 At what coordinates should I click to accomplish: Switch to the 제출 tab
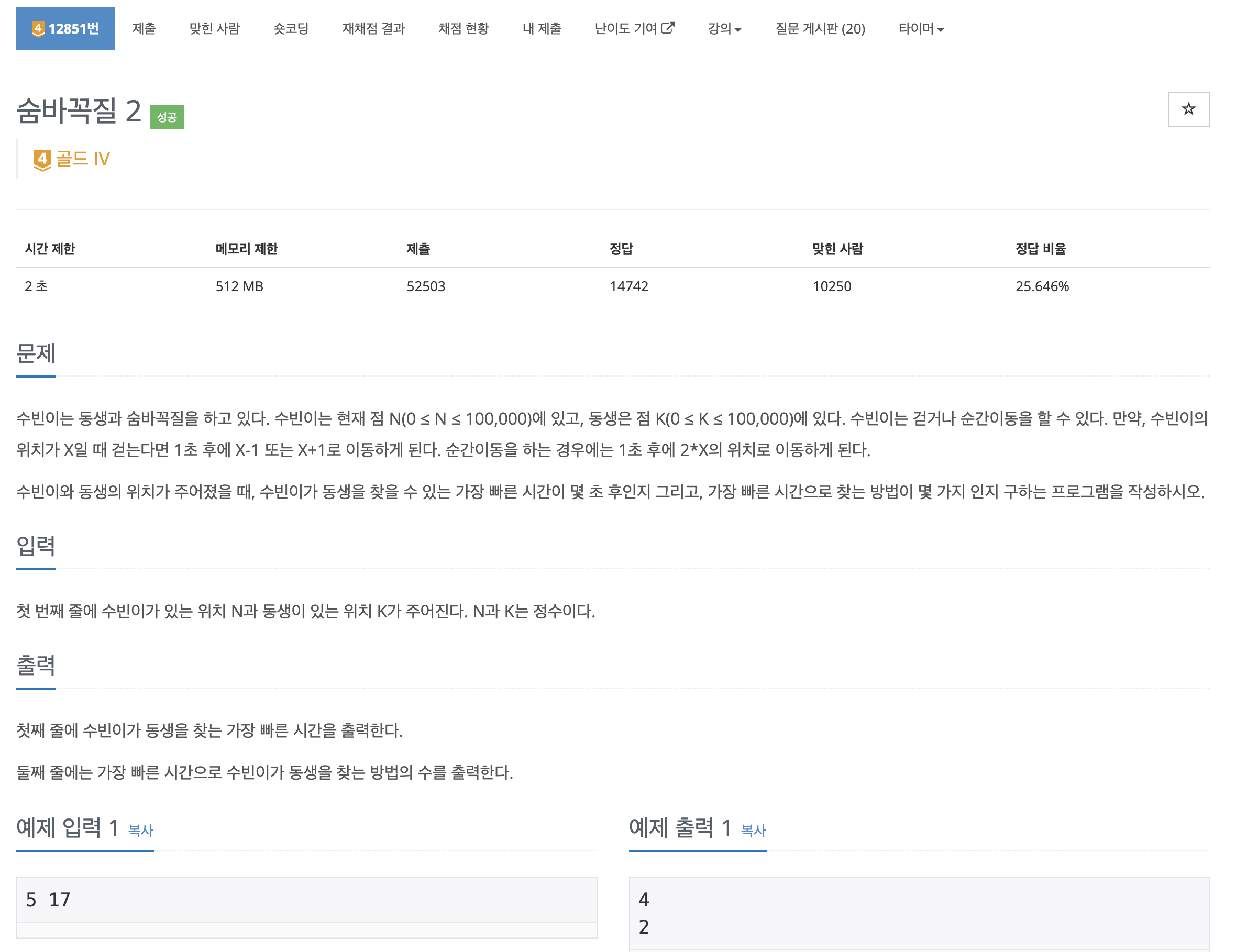pos(145,29)
